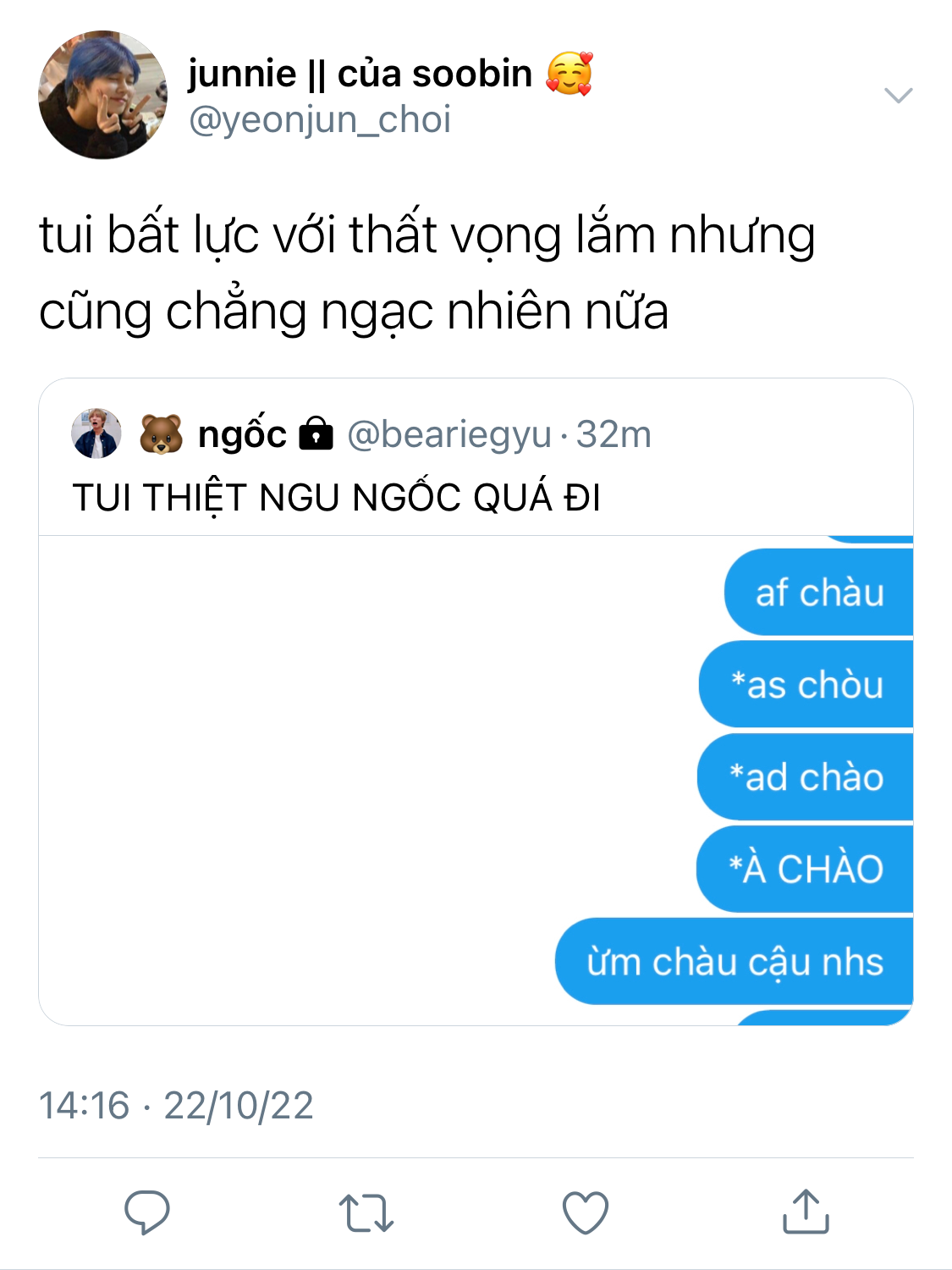Tap the 14:16 · 22/10/22 timestamp
This screenshot has height=1270, width=952.
pos(176,1105)
